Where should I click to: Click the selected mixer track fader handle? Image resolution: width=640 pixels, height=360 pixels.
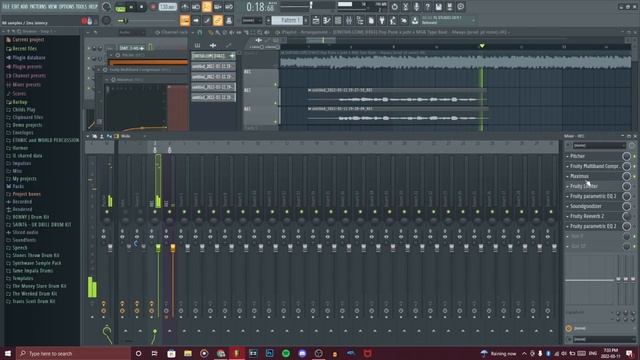click(x=158, y=248)
